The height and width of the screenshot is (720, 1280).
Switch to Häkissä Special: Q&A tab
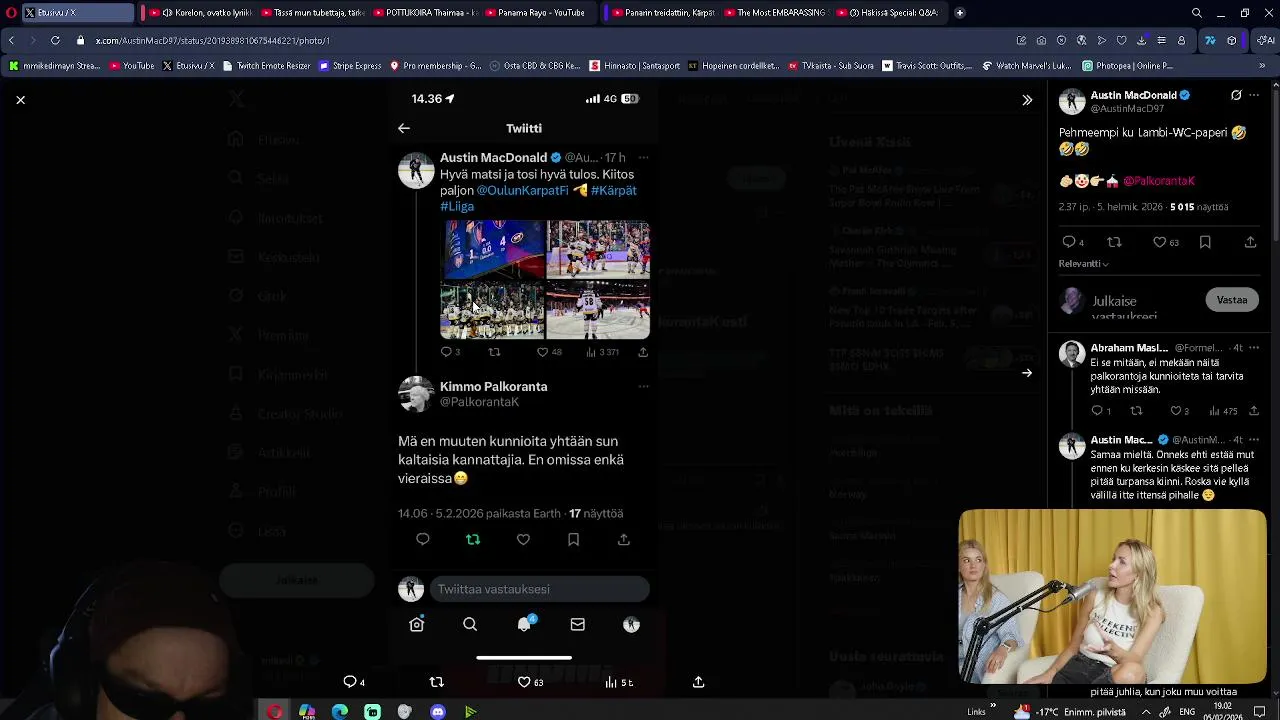pyautogui.click(x=887, y=13)
